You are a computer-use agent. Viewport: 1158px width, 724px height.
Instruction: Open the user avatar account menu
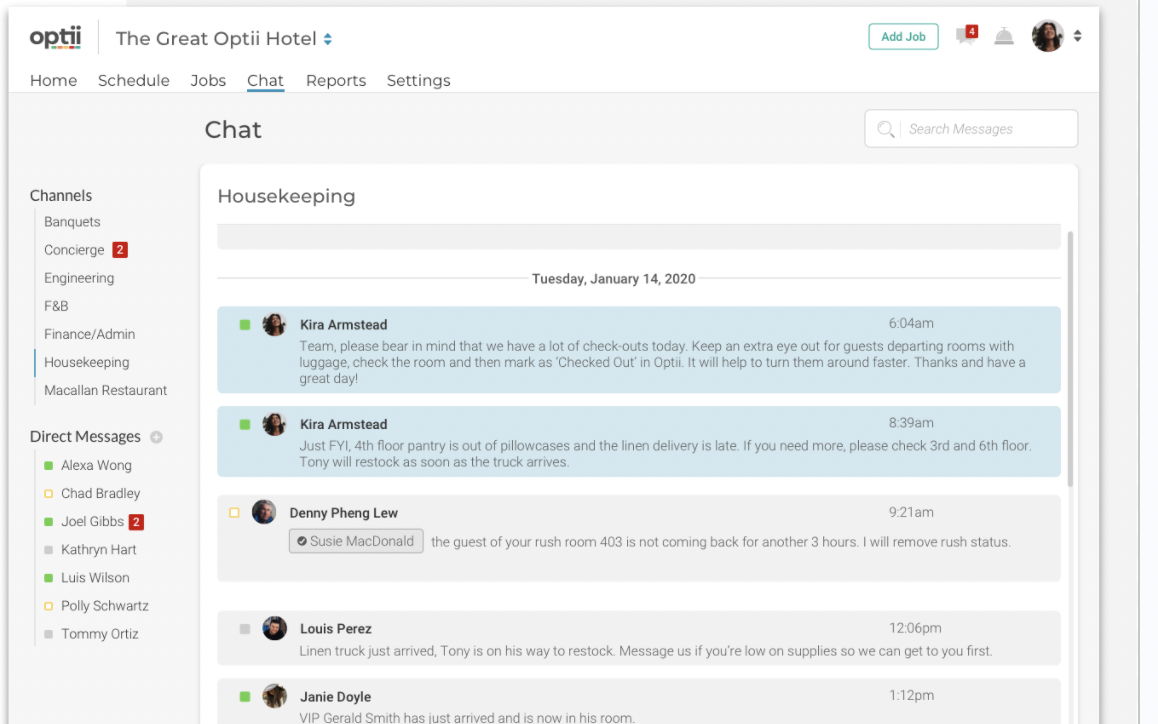coord(1047,37)
